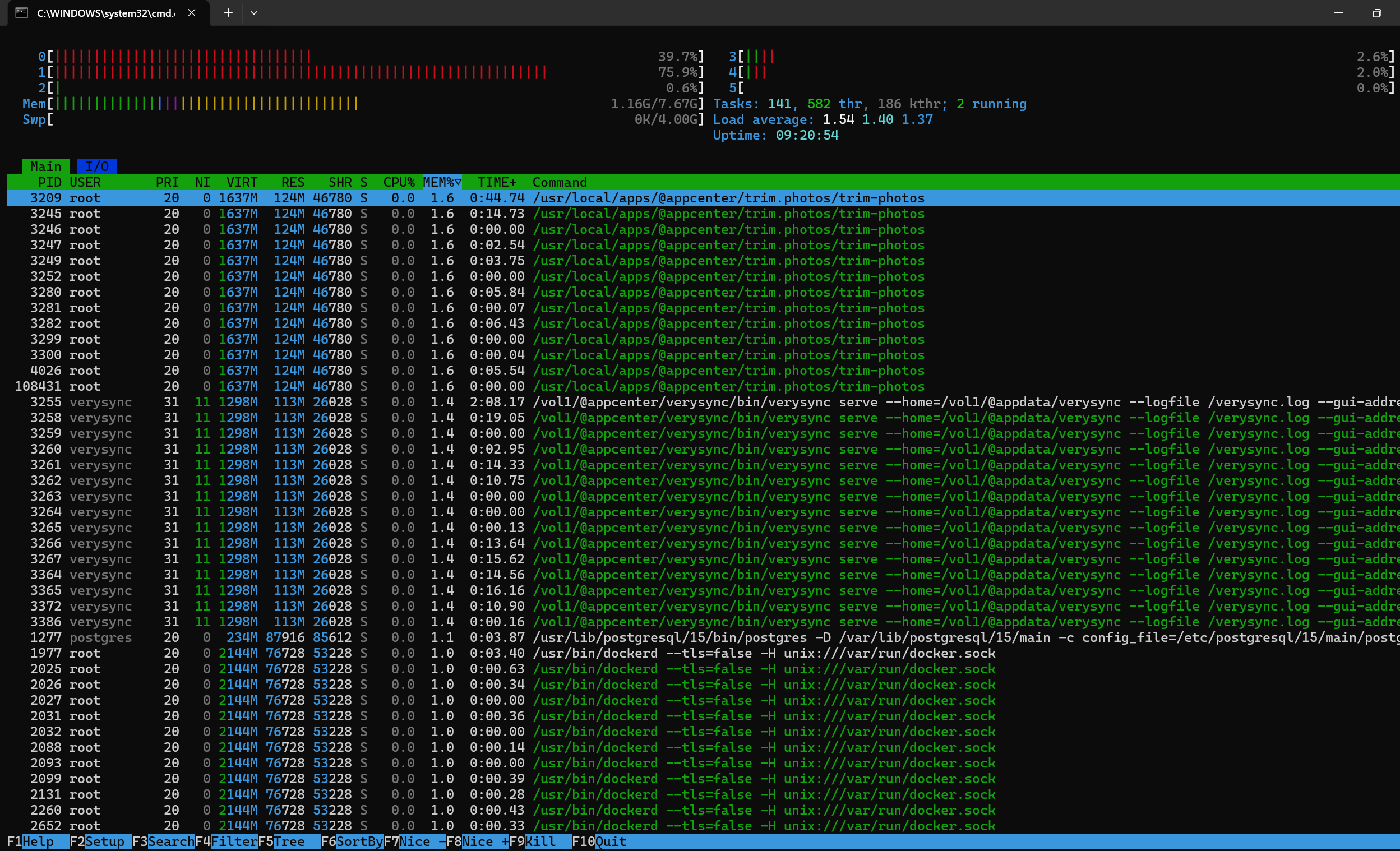Open the F1 Help screen
The image size is (1400, 851).
tap(38, 841)
